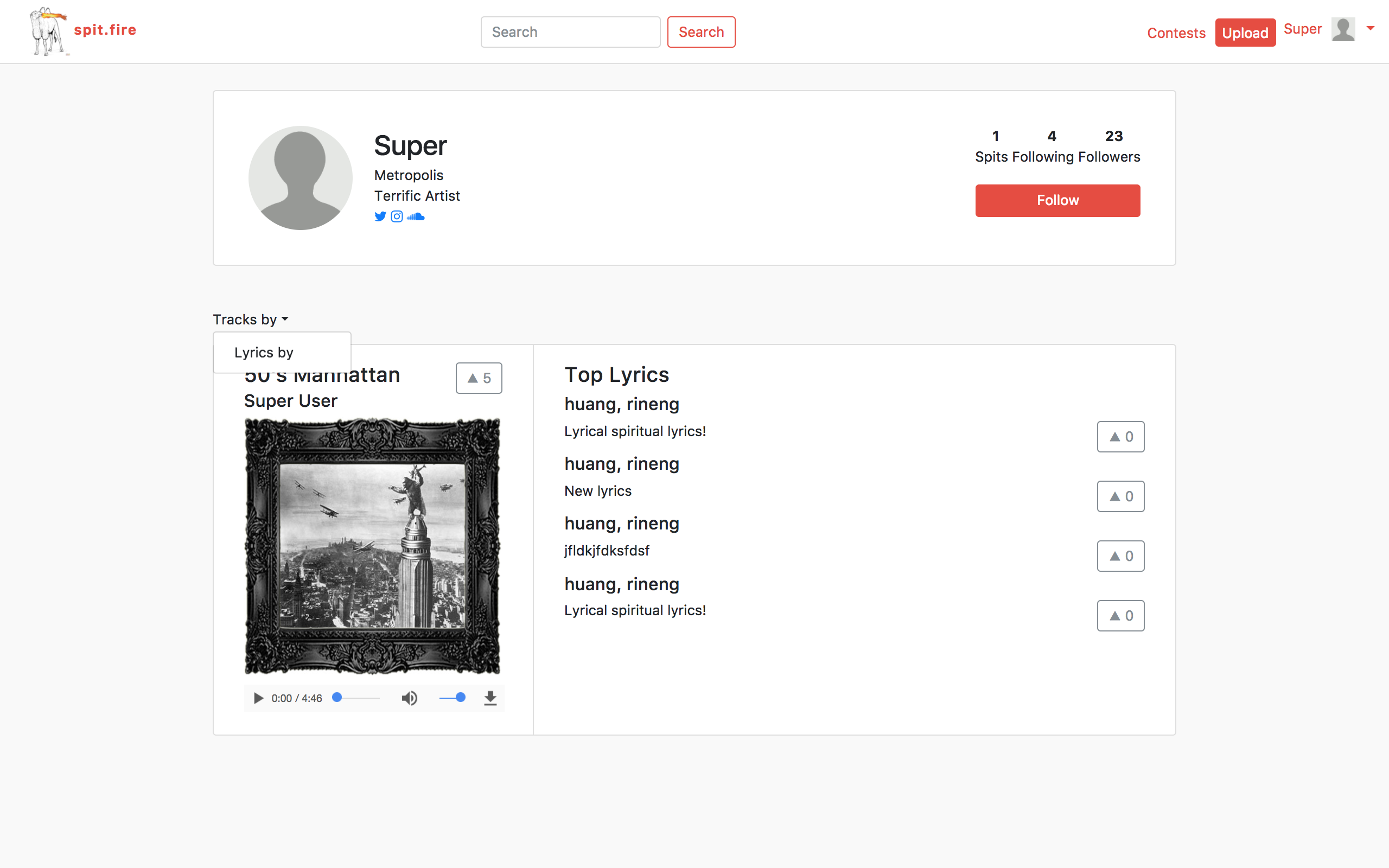Play the 50's Manhattan track

(x=258, y=698)
